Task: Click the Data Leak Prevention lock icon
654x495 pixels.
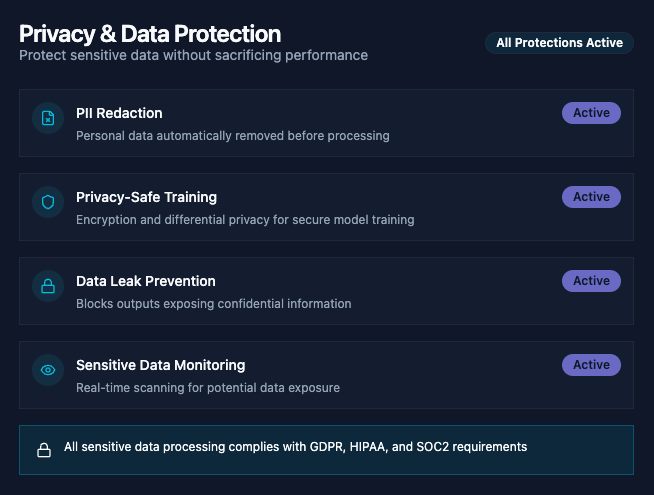Action: click(x=48, y=287)
